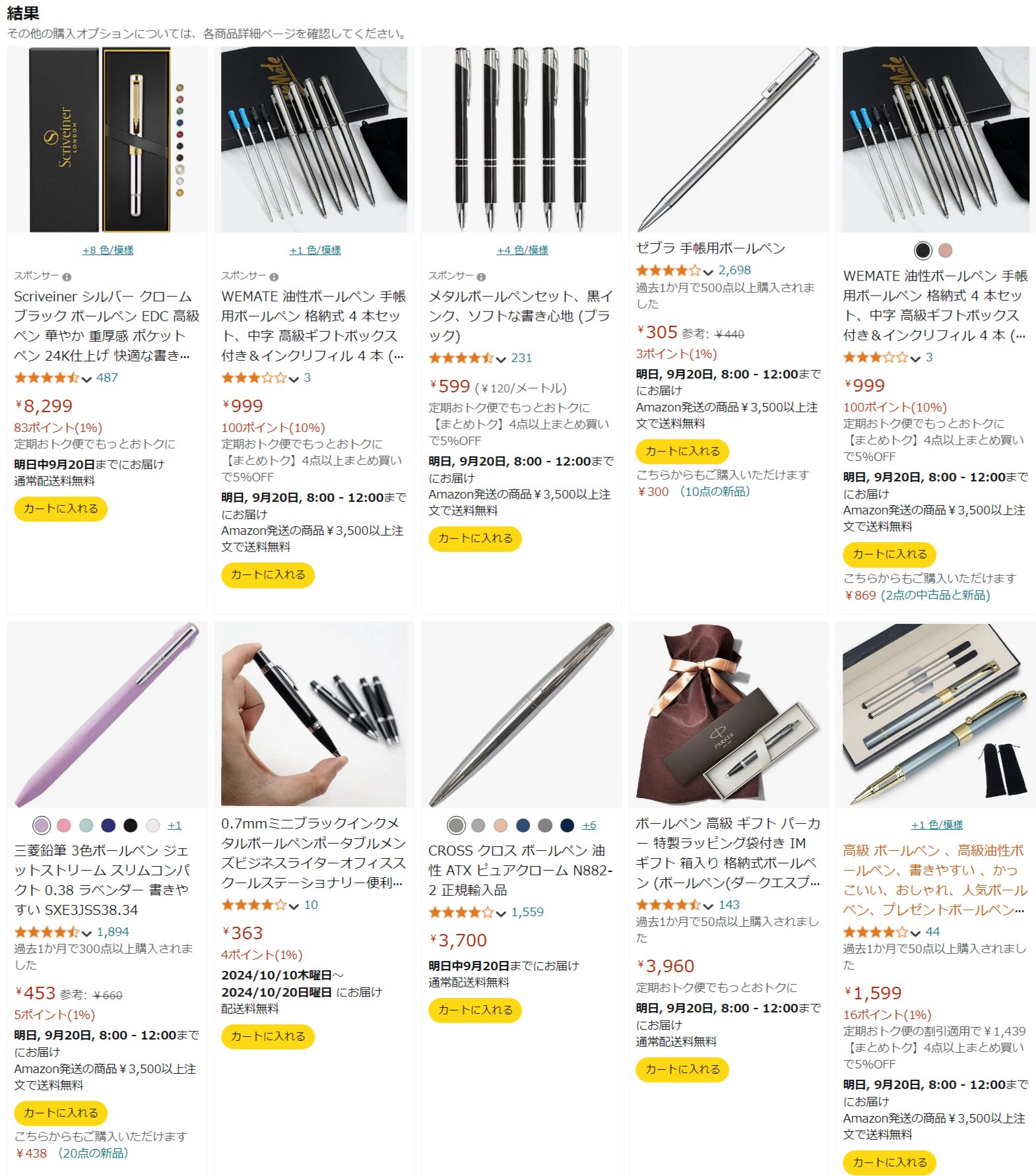Open +8 色/模様 link under Scriveiner
Viewport: 1036px width, 1176px height.
coord(108,251)
